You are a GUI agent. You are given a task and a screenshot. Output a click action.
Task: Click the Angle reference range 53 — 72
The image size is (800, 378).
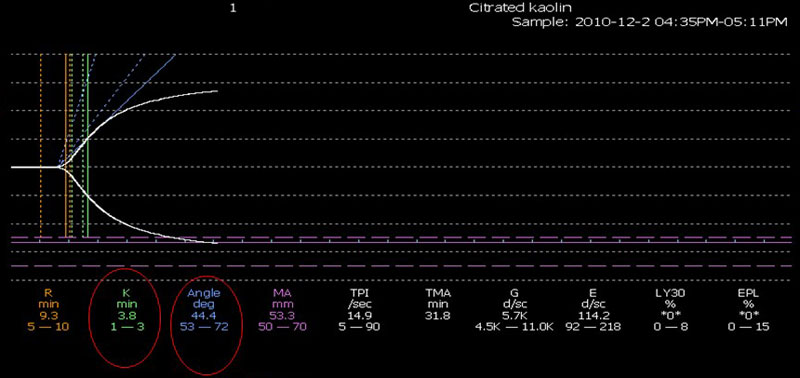[x=204, y=327]
